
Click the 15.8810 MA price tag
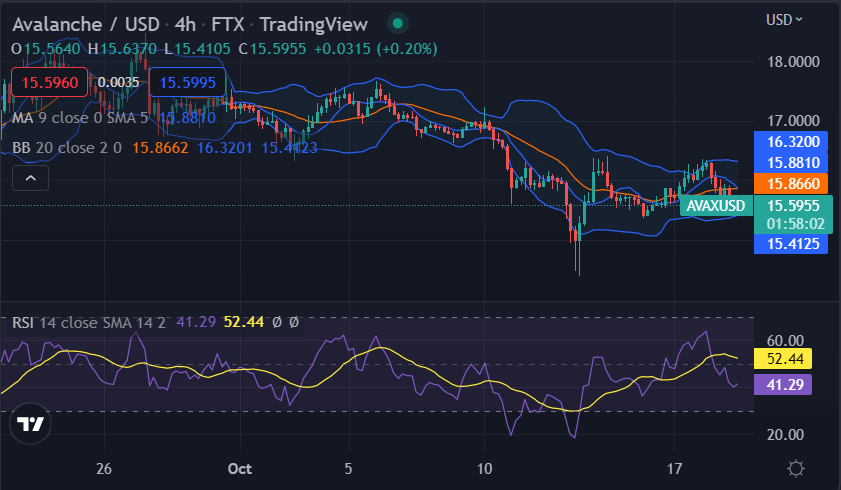pyautogui.click(x=791, y=162)
